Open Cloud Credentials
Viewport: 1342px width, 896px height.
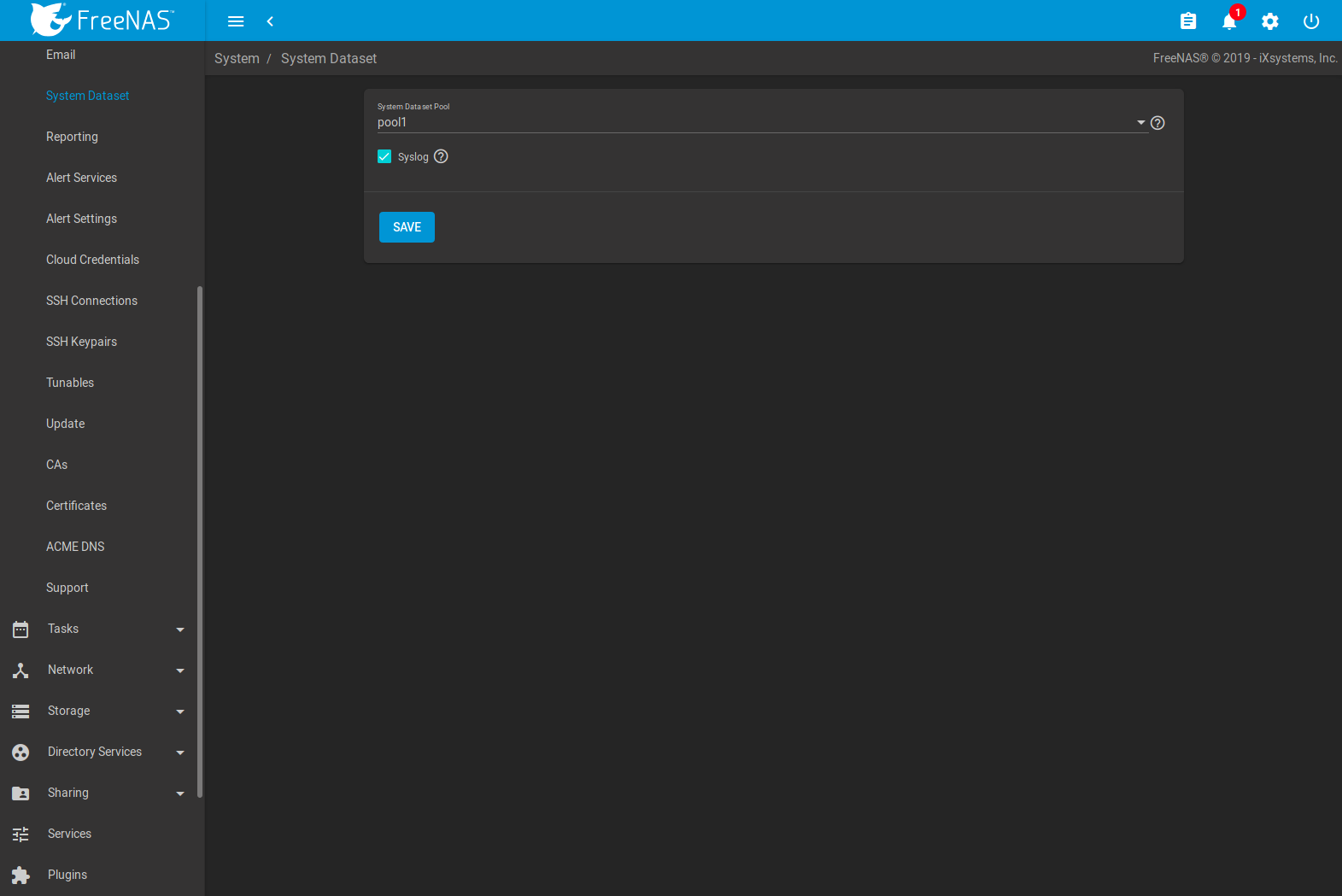pyautogui.click(x=92, y=260)
